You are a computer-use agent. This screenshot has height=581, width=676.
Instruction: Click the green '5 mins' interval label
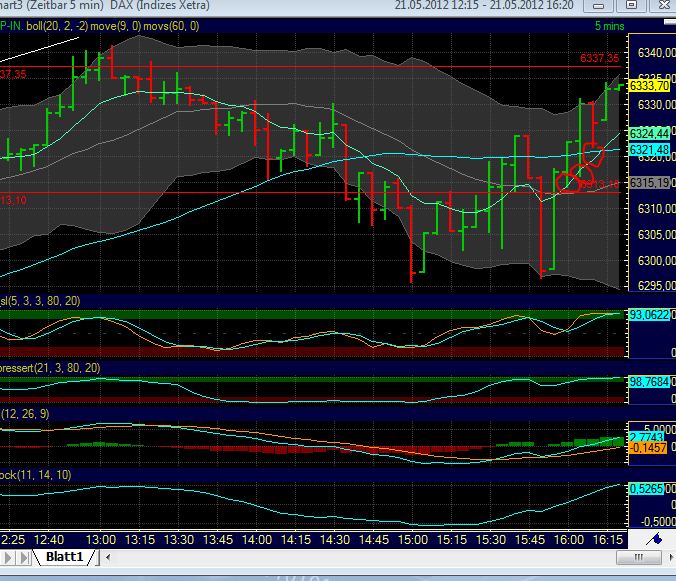610,26
